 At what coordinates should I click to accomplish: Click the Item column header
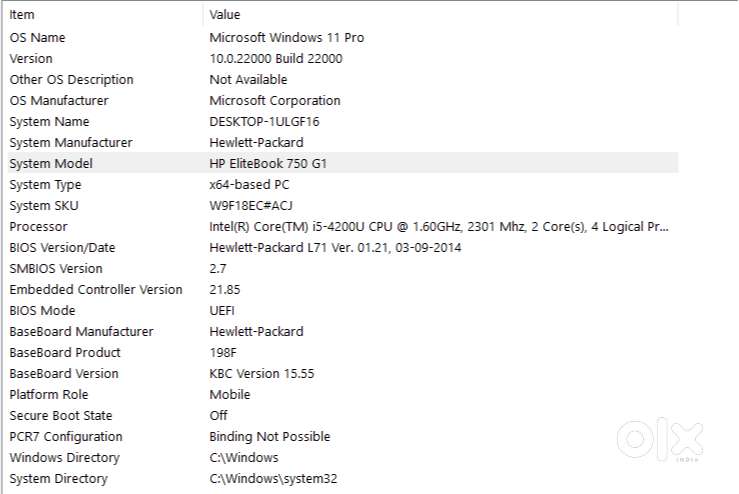tap(22, 15)
